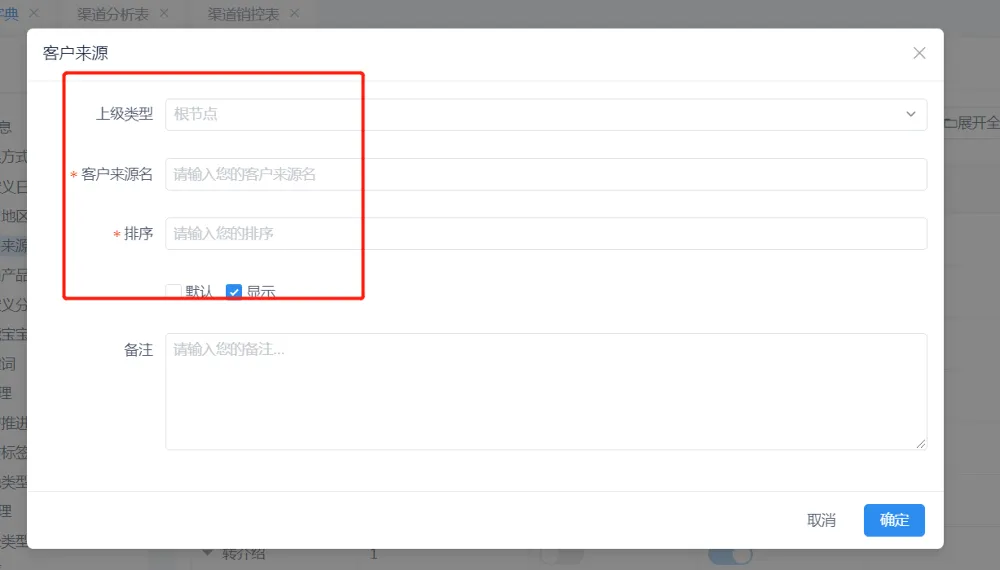The image size is (1000, 570).
Task: Check the 默认 checkbox
Action: (x=174, y=292)
